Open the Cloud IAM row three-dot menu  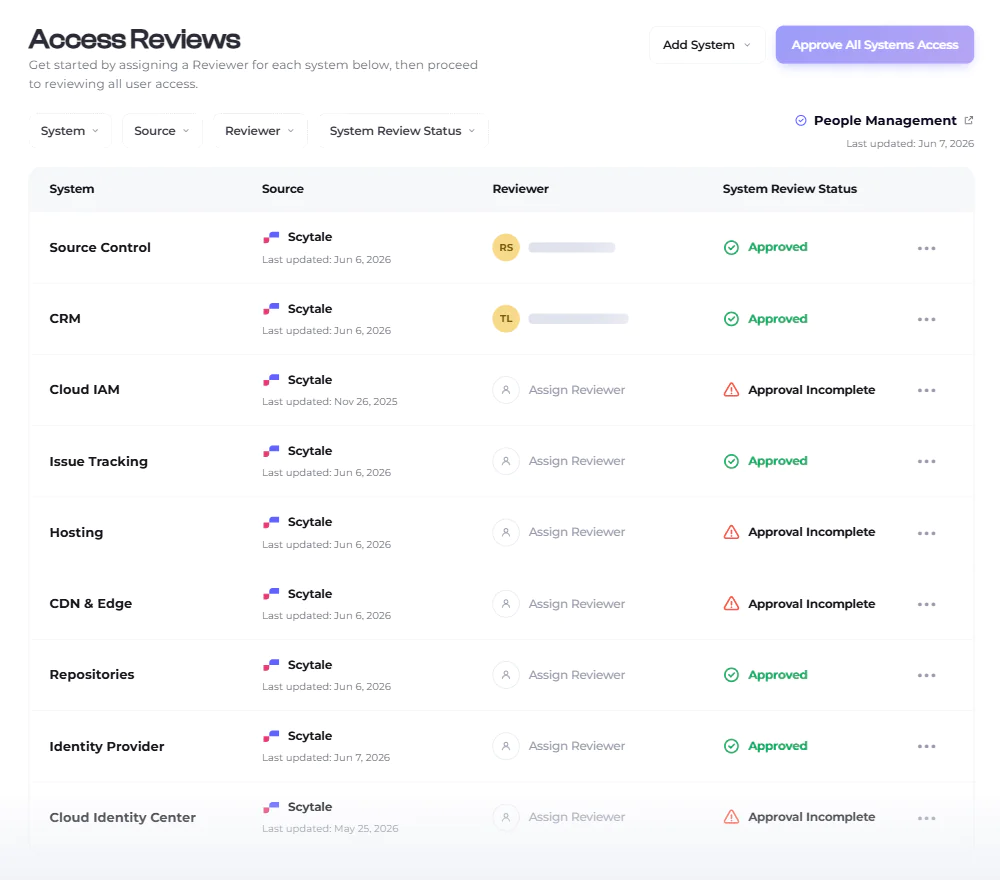click(x=926, y=390)
